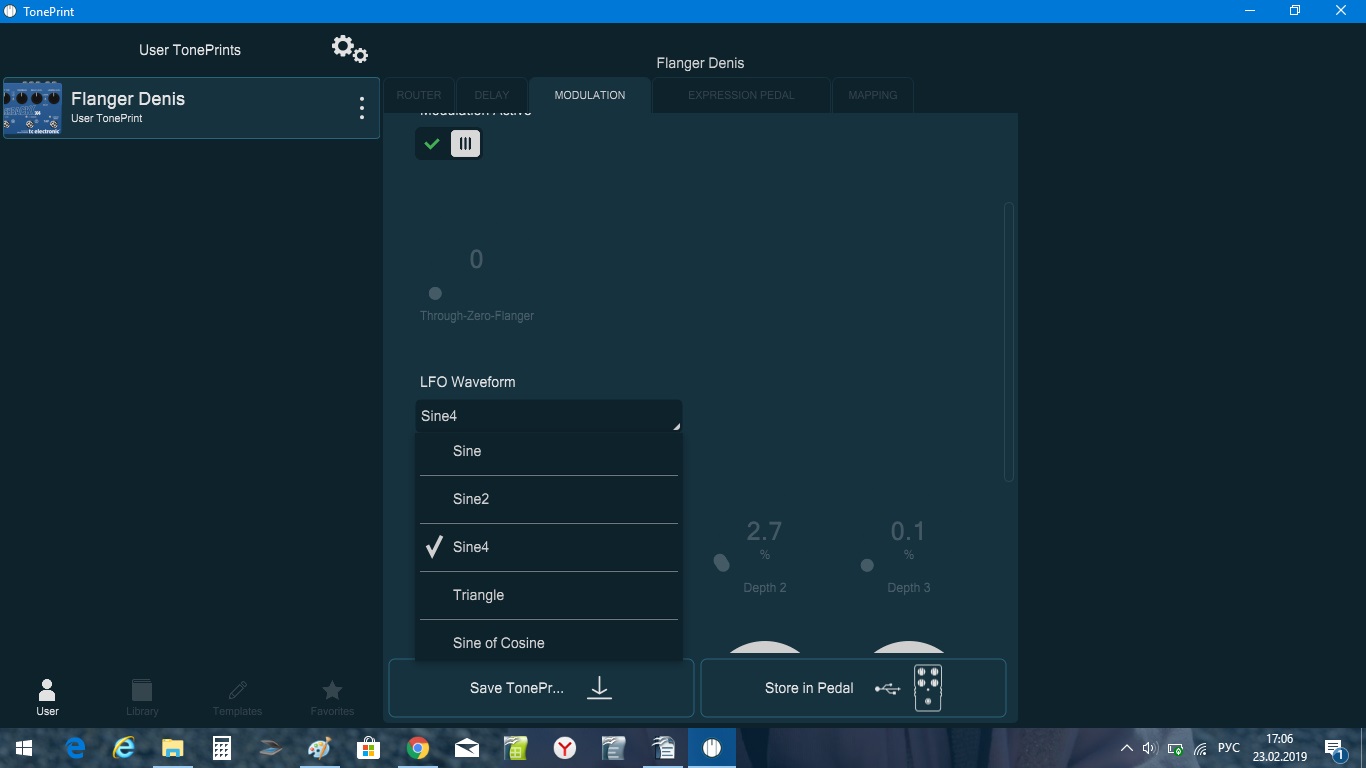Choose Sine from the waveform list
This screenshot has height=768, width=1366.
coord(549,451)
